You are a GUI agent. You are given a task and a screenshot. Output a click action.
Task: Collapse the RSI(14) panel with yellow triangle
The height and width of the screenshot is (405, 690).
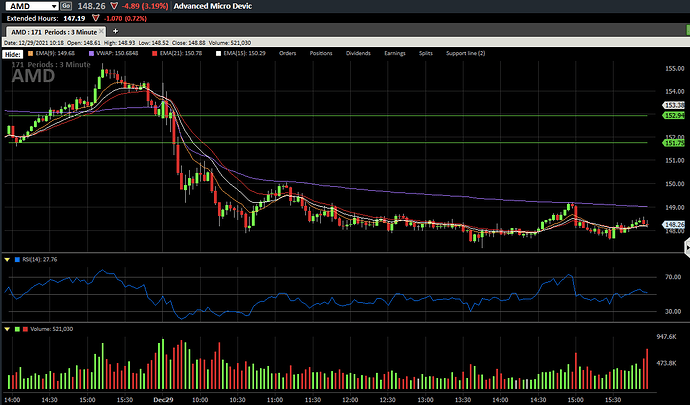tap(7, 260)
